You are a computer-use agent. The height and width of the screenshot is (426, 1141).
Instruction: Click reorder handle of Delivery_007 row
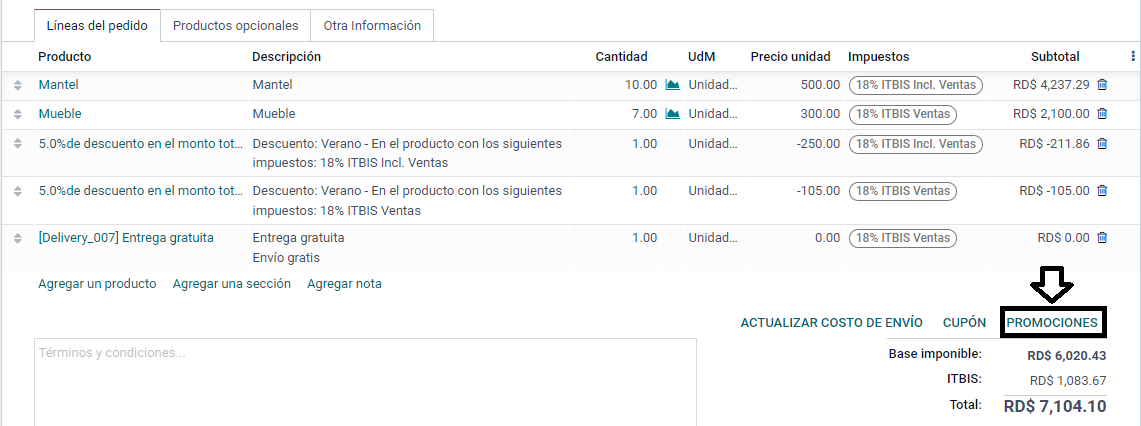tap(17, 238)
